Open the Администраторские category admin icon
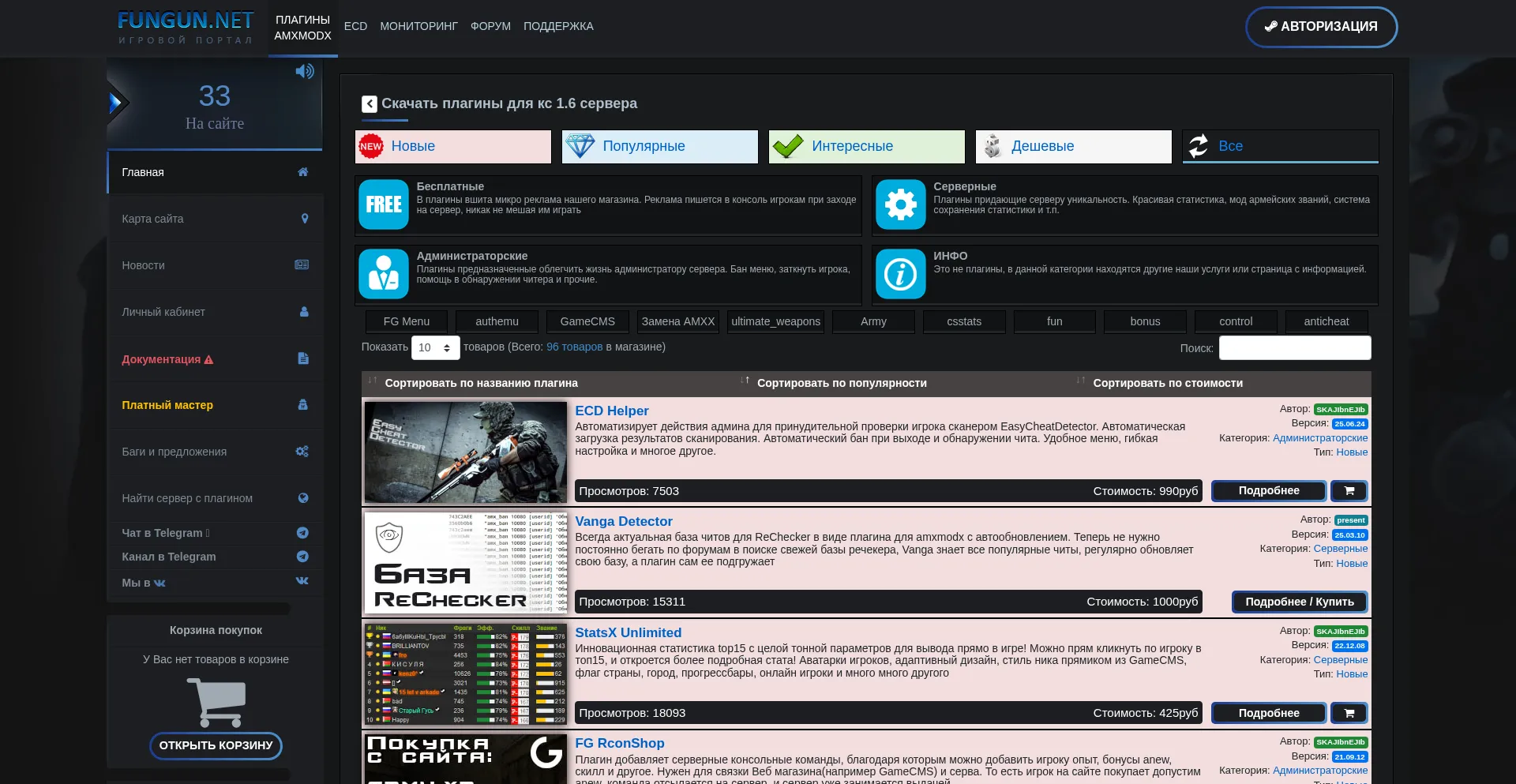 coord(384,274)
